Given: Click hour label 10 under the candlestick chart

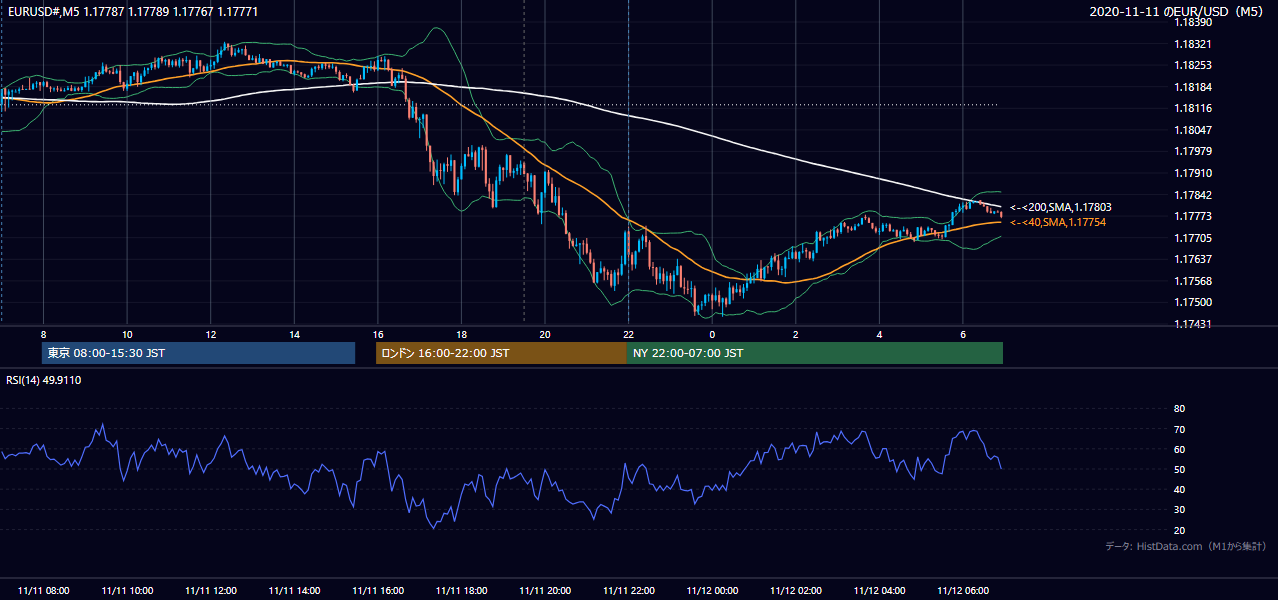Looking at the screenshot, I should [127, 334].
